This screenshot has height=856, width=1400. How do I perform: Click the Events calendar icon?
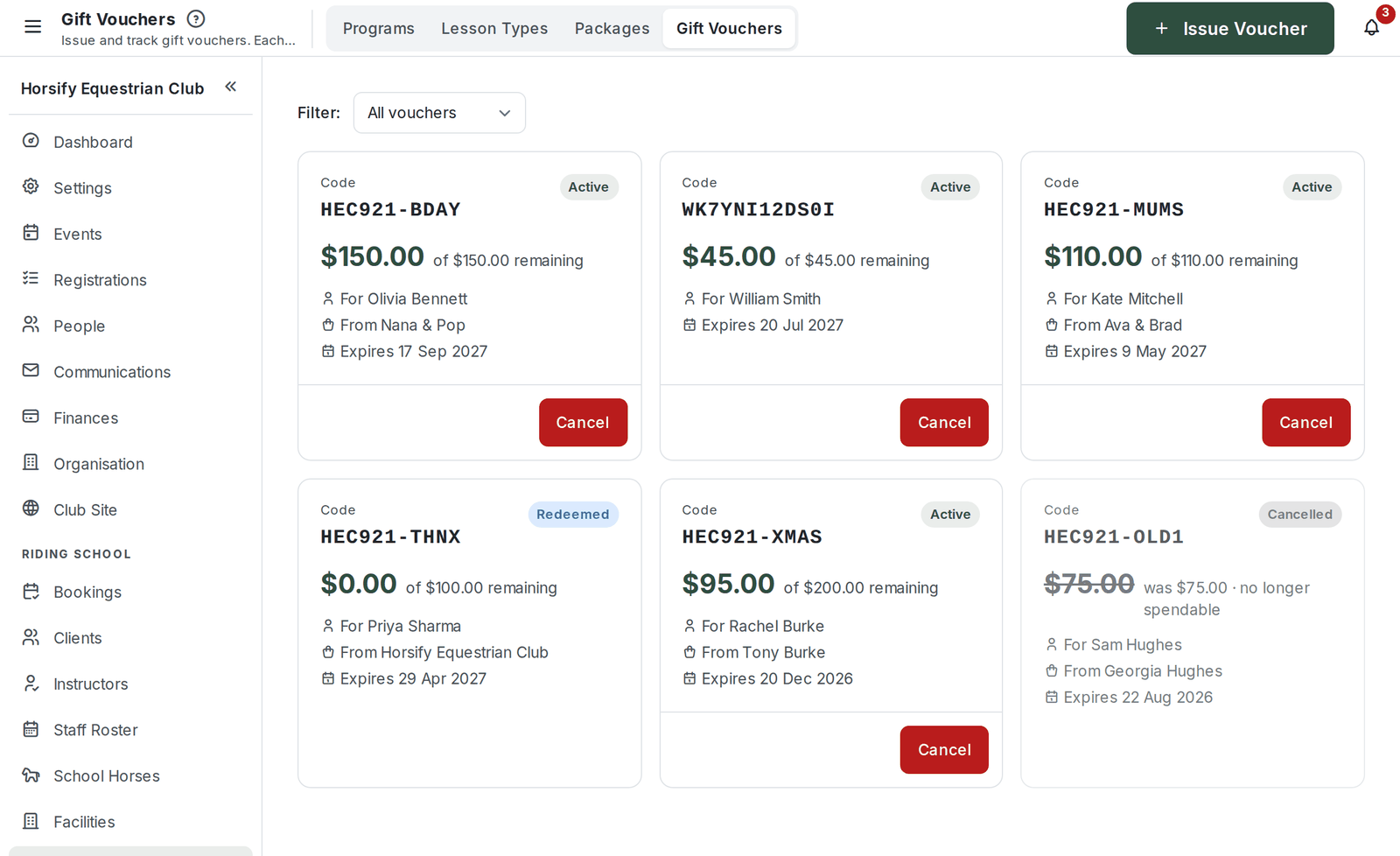point(31,233)
